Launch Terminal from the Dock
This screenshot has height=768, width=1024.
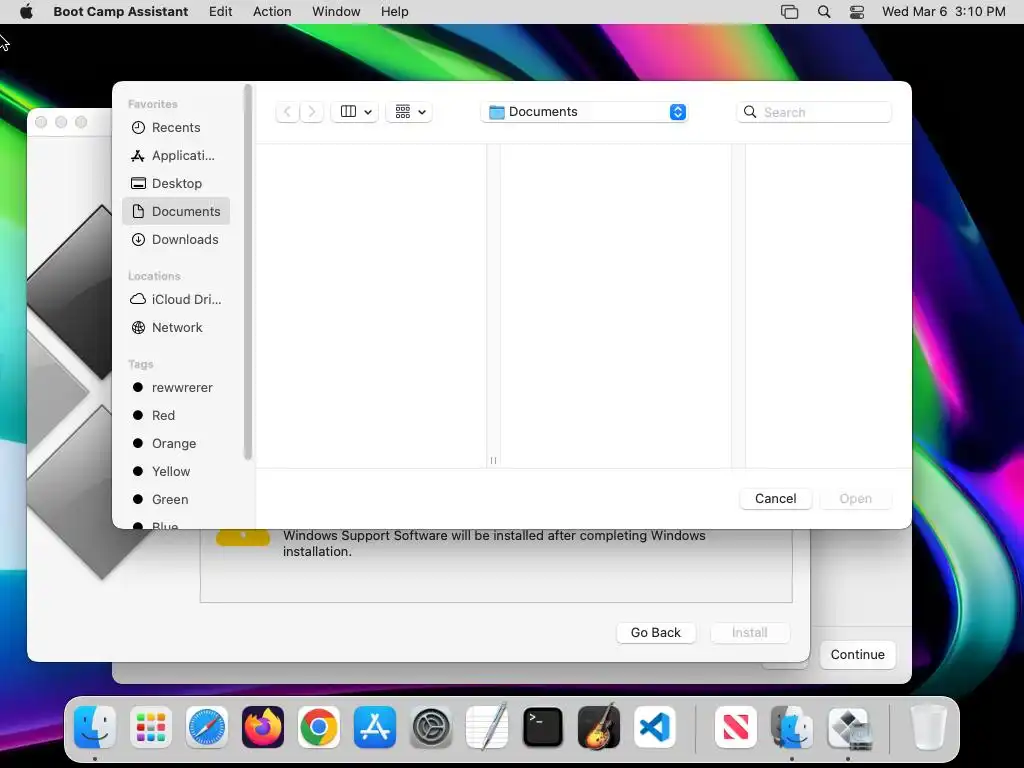pyautogui.click(x=543, y=727)
